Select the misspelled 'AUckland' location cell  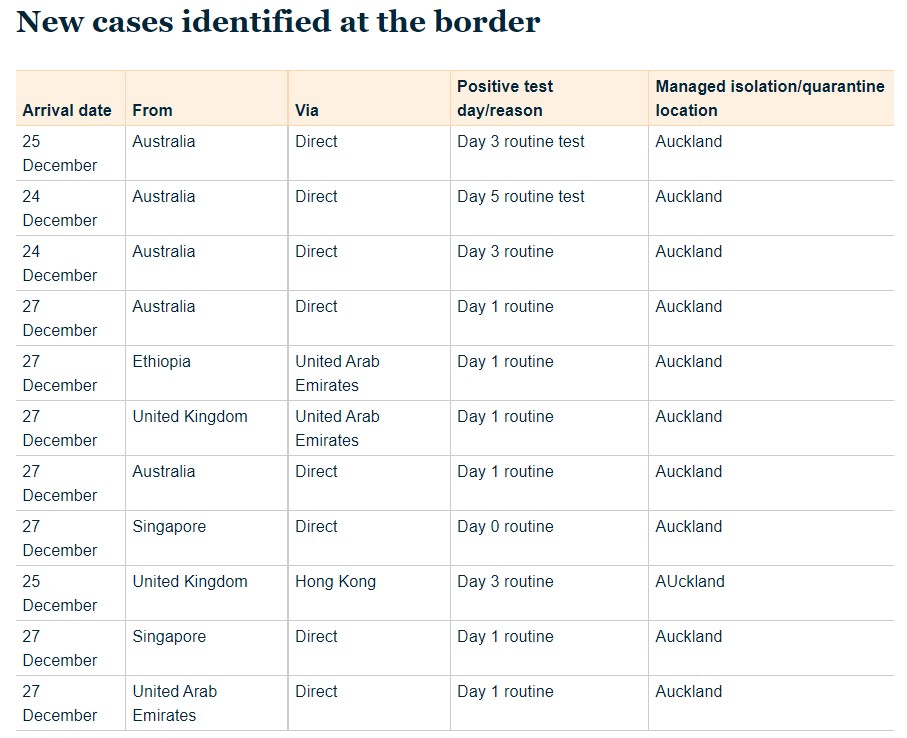[690, 582]
